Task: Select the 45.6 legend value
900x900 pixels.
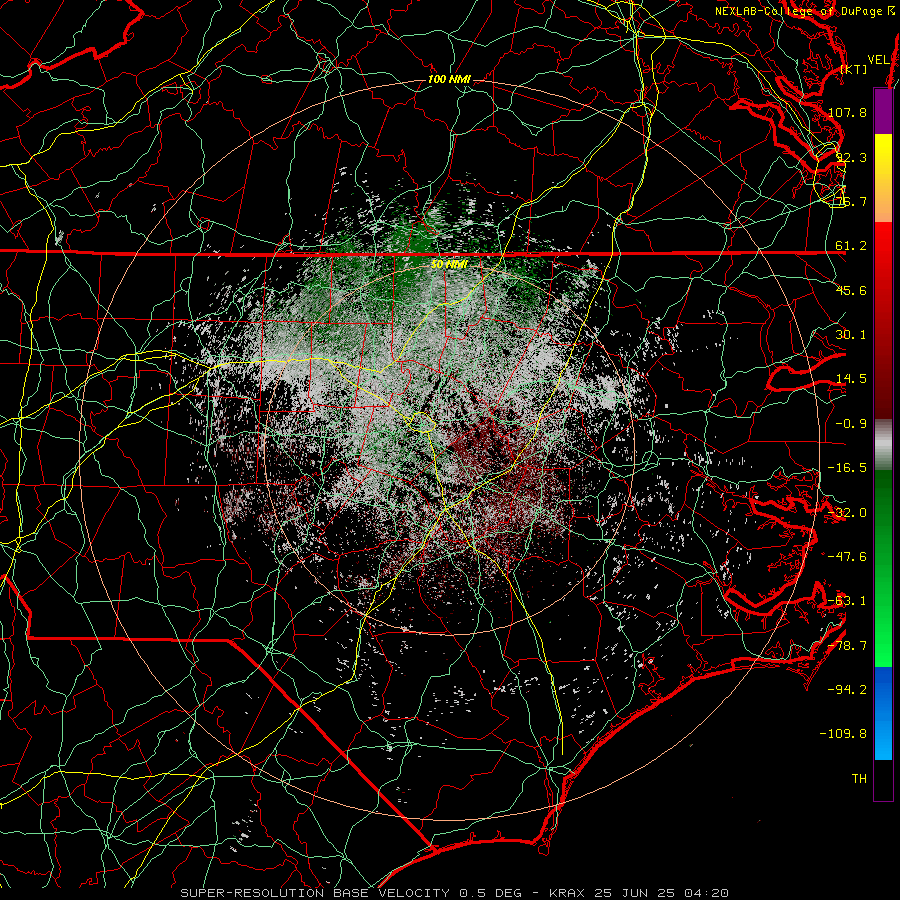Action: click(851, 290)
